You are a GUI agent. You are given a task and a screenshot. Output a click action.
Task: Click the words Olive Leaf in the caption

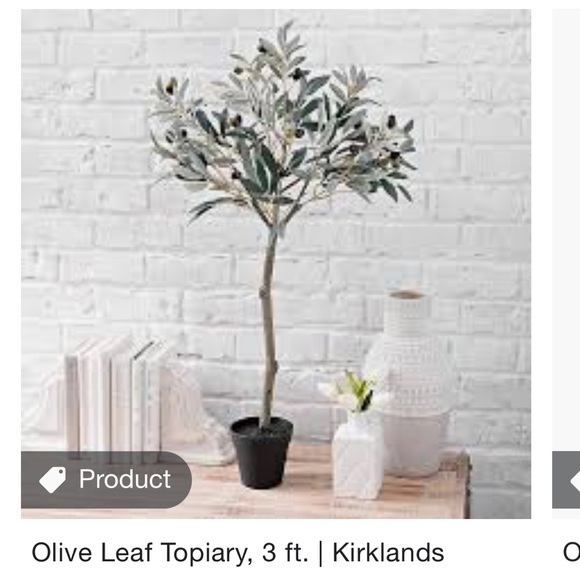(92, 553)
